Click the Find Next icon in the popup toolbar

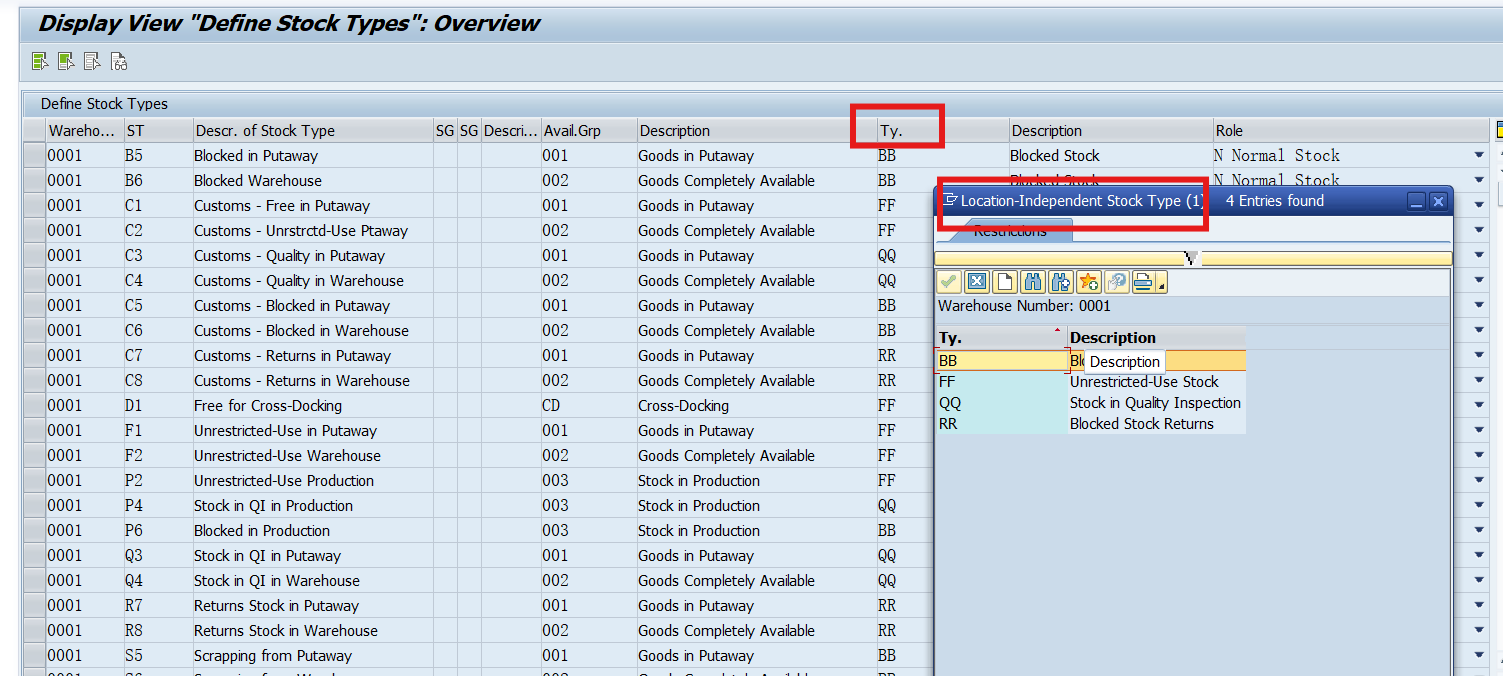tap(1058, 281)
